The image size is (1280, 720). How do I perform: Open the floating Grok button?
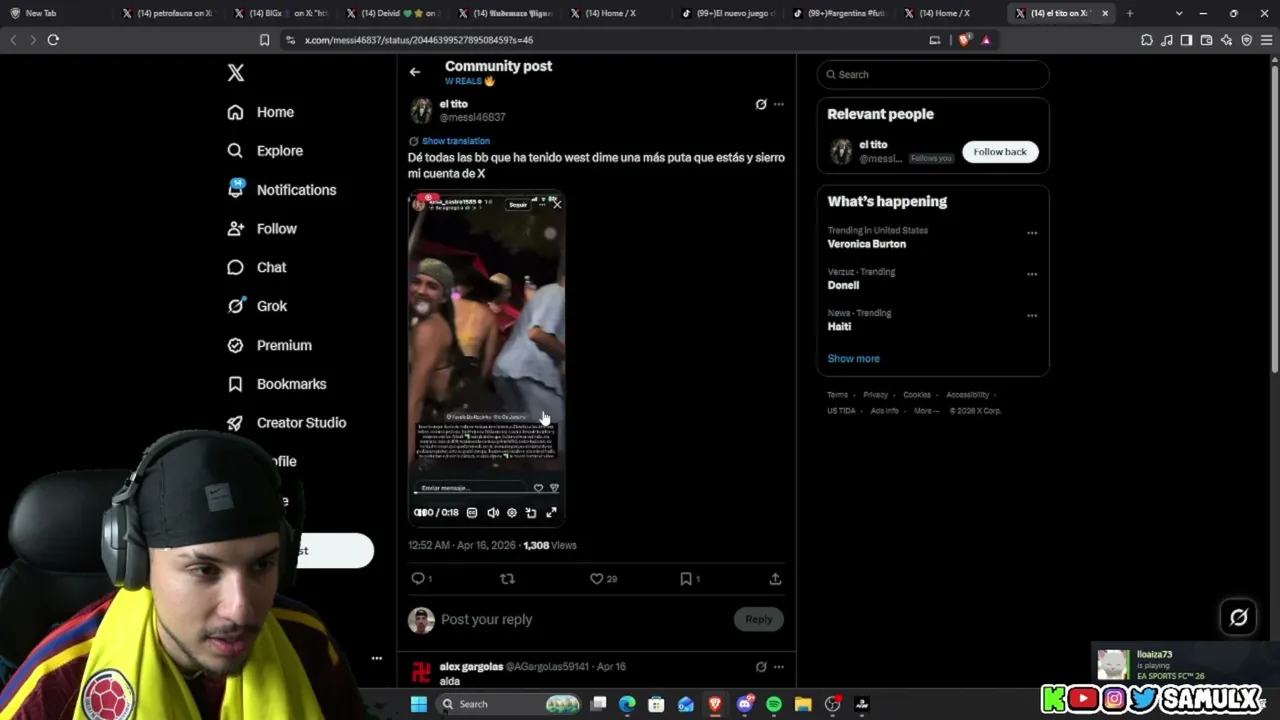point(1239,618)
